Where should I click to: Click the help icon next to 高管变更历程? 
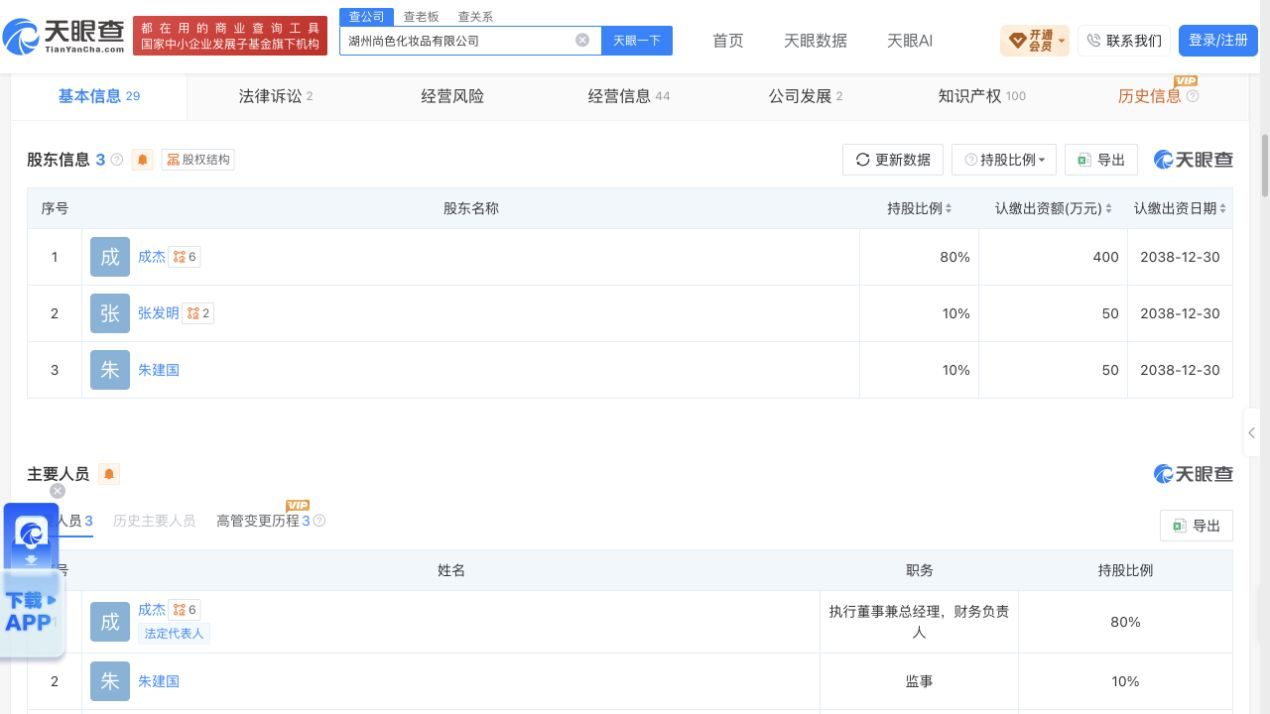[320, 521]
